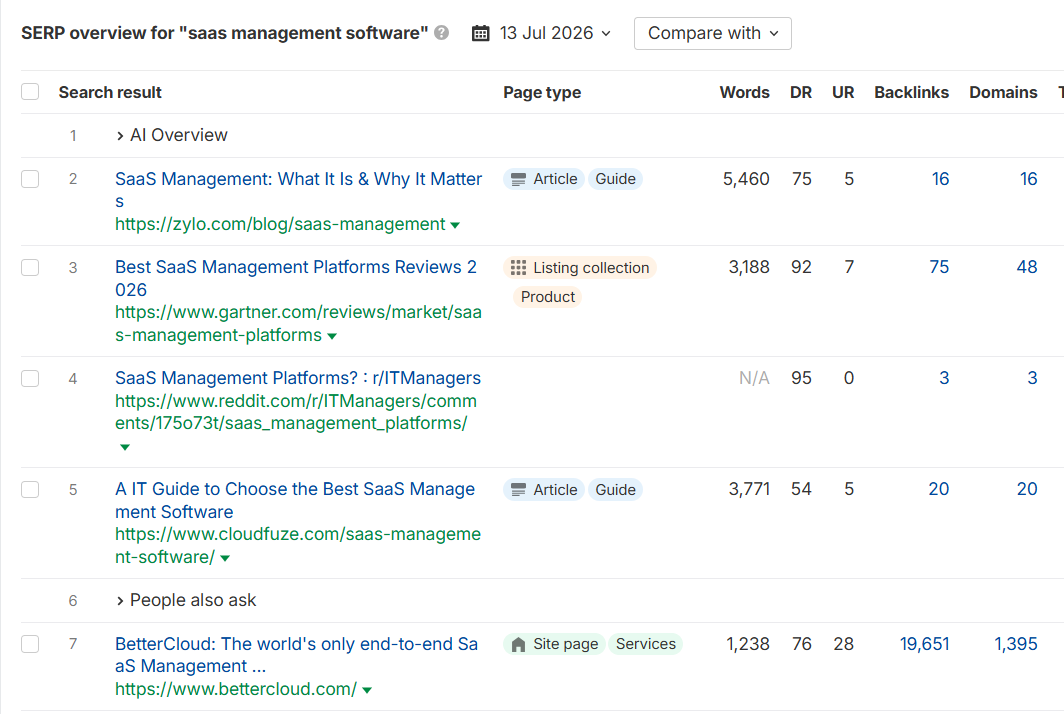This screenshot has height=714, width=1064.
Task: Click the Product tag in the Gartner row
Action: [x=548, y=297]
